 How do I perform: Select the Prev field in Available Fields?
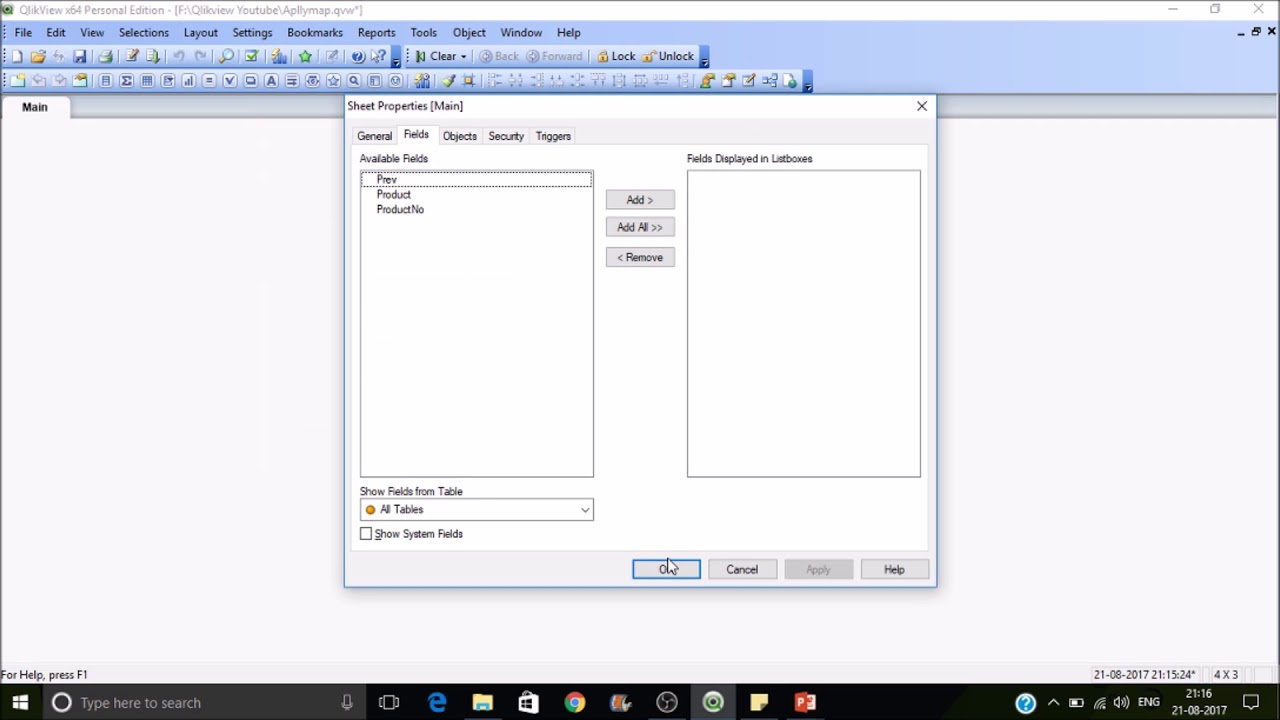coord(477,179)
